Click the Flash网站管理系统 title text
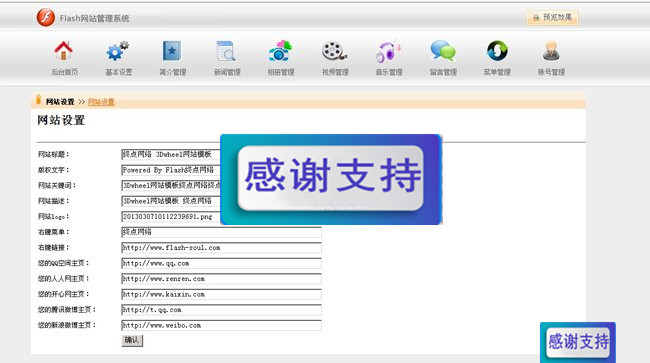 (x=94, y=18)
